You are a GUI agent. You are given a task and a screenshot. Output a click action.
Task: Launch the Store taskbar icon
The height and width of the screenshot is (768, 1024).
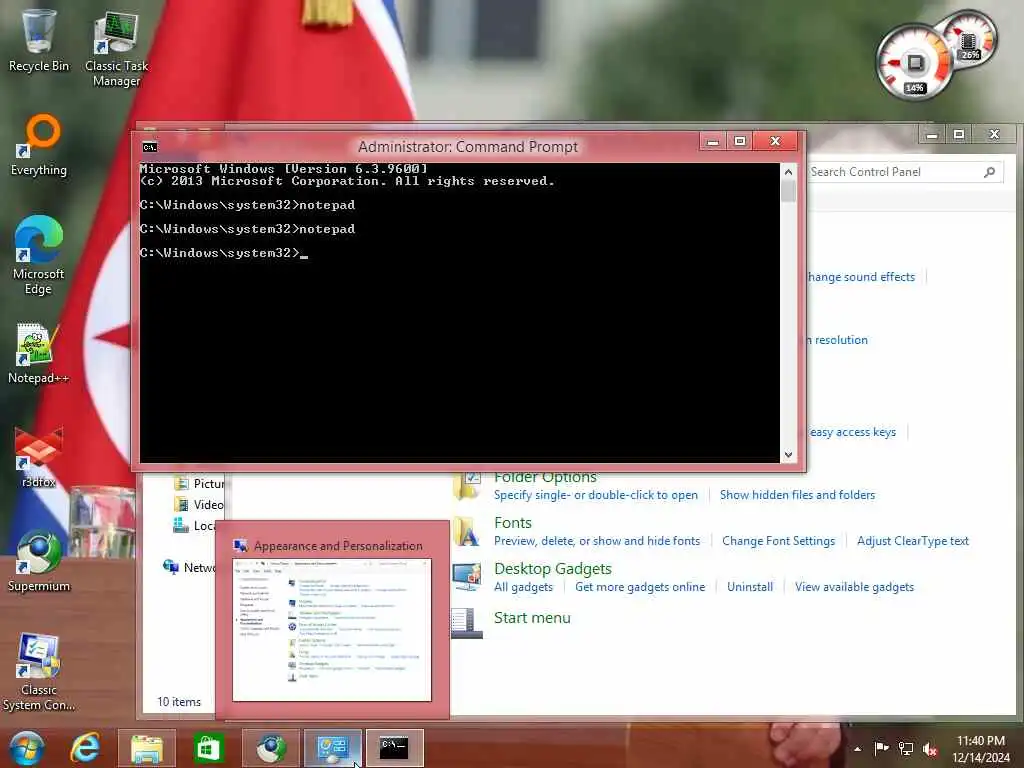tap(208, 748)
